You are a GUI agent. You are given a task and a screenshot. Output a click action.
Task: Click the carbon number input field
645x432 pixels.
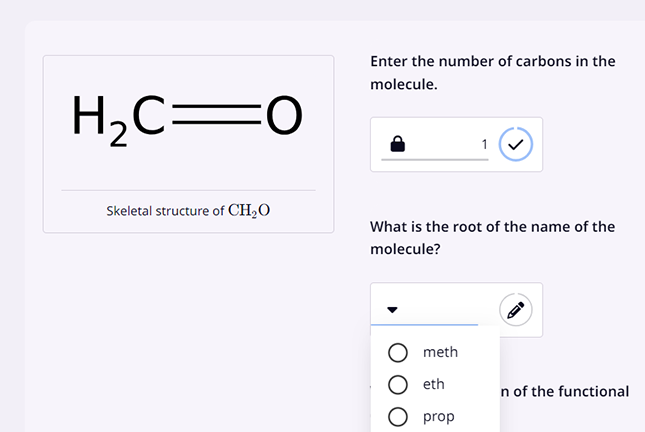click(x=440, y=145)
